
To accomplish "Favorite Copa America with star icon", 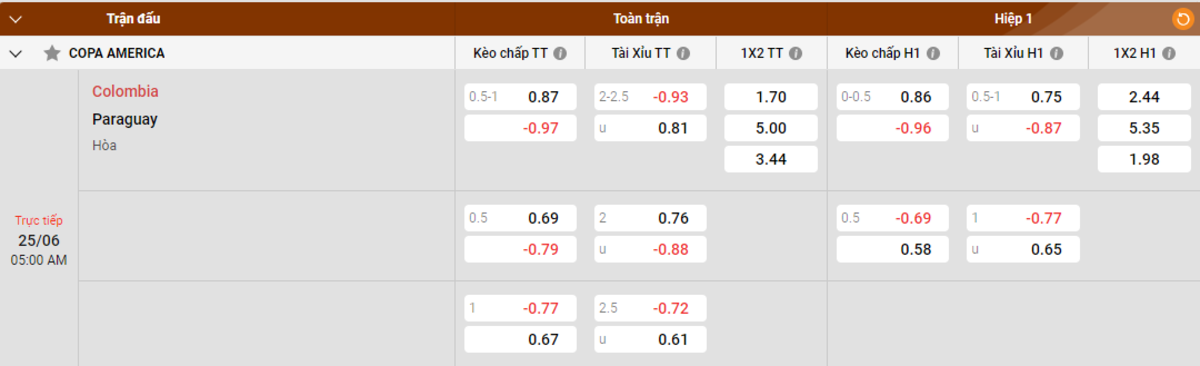I will [52, 53].
